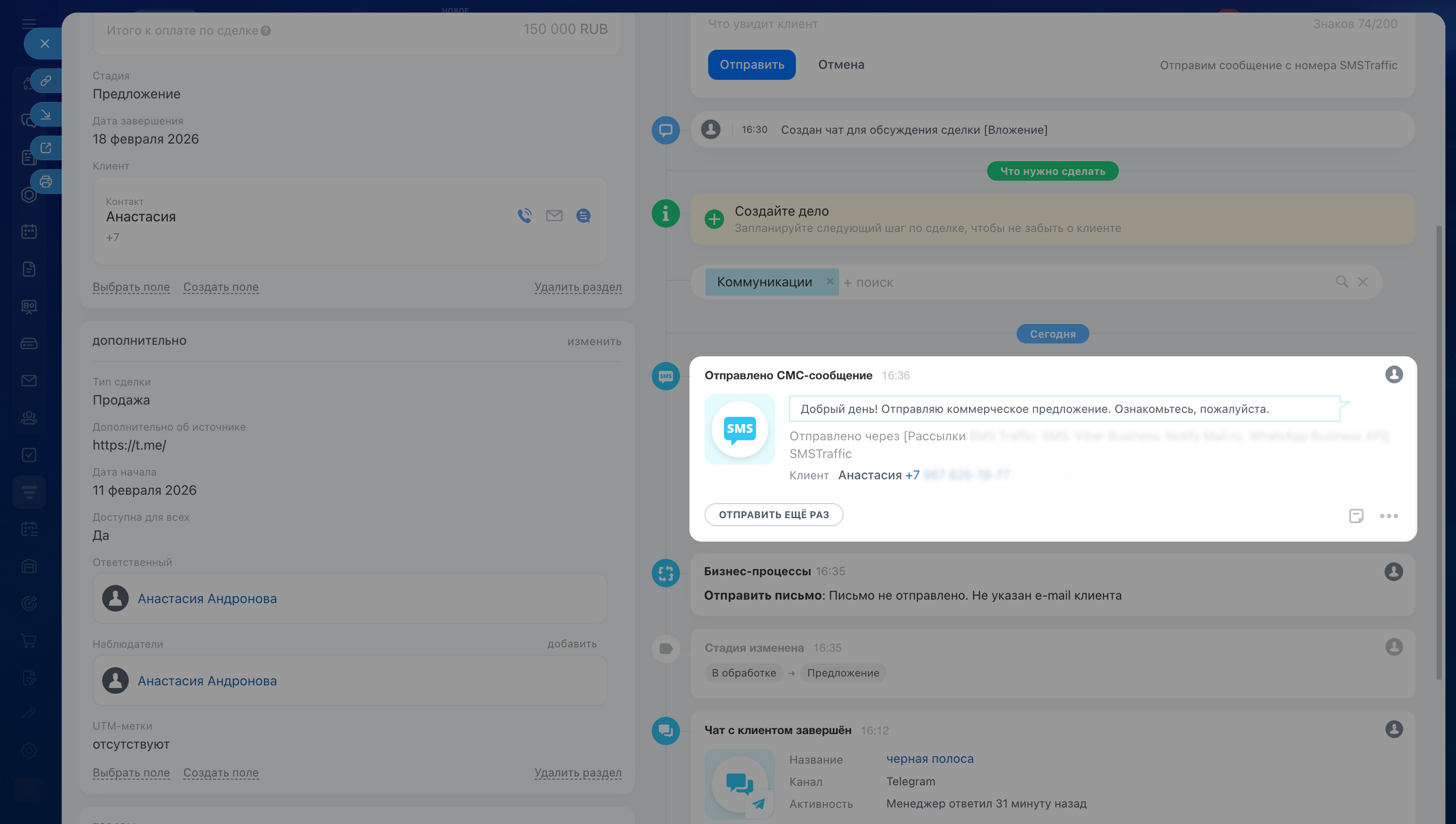Click добавить next to Наблюдатели

pos(571,643)
